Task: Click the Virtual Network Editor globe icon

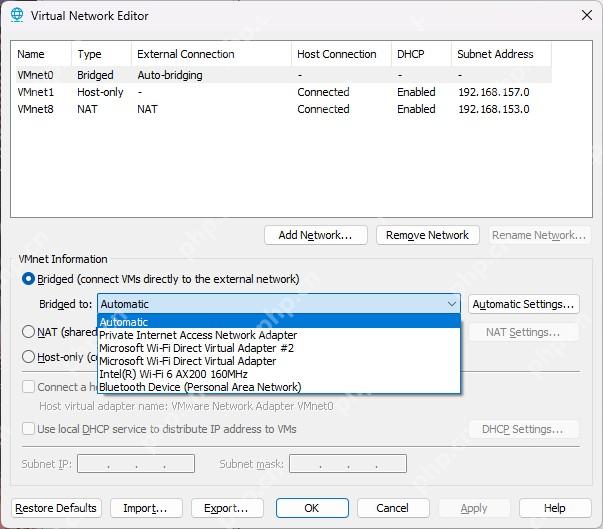Action: click(x=17, y=15)
